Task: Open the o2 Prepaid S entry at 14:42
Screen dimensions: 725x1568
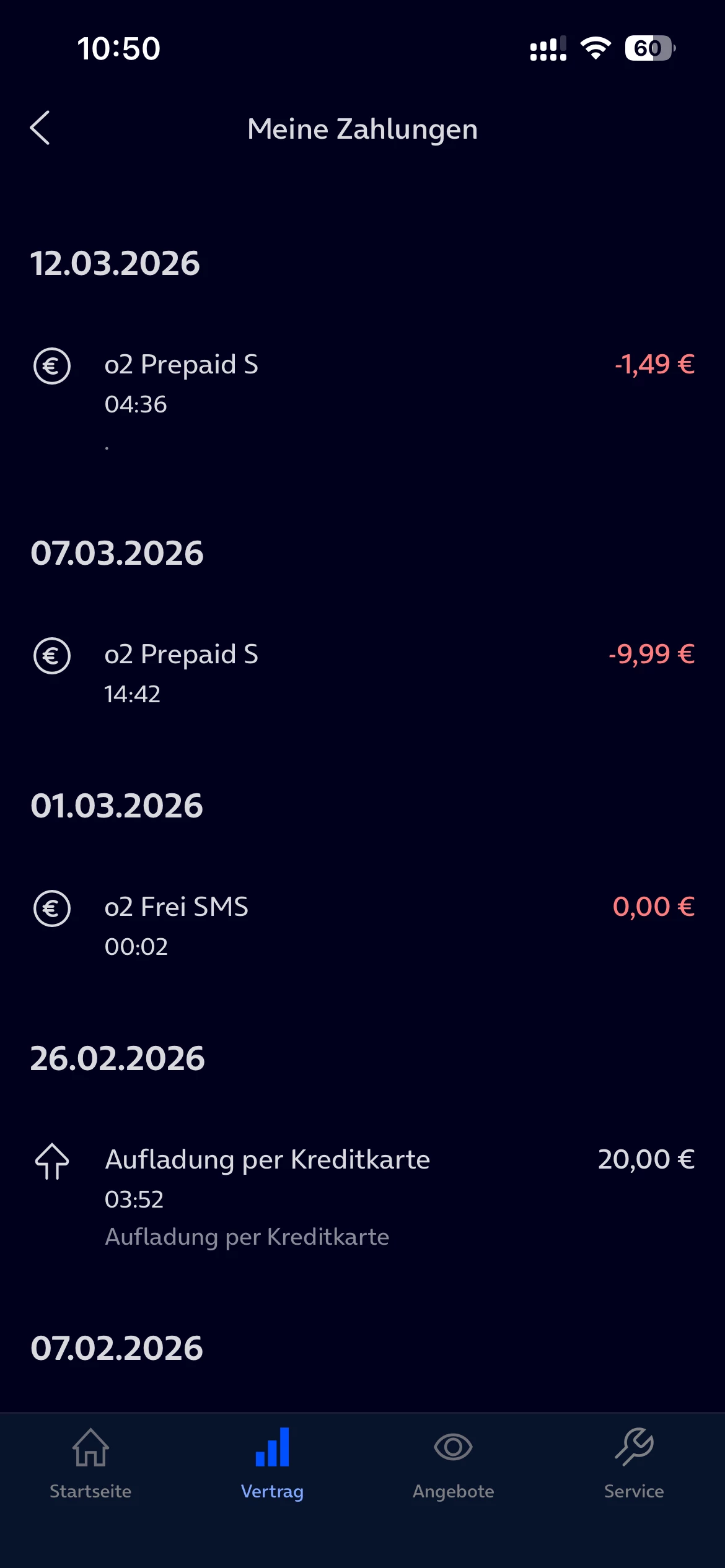Action: click(181, 655)
